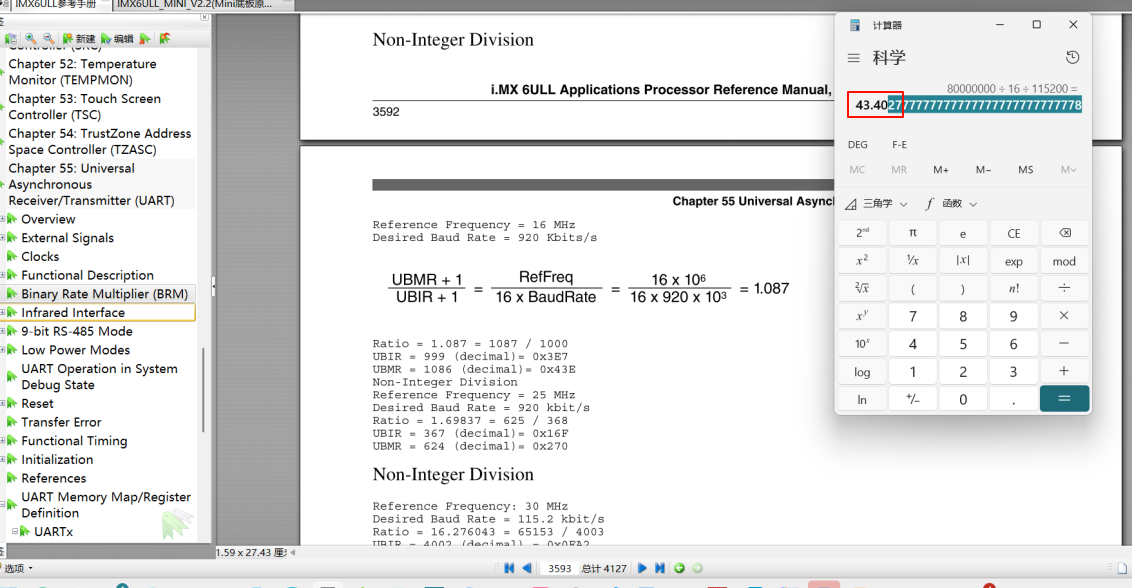1132x588 pixels.
Task: Subtract from memory with M− button
Action: pyautogui.click(x=983, y=170)
